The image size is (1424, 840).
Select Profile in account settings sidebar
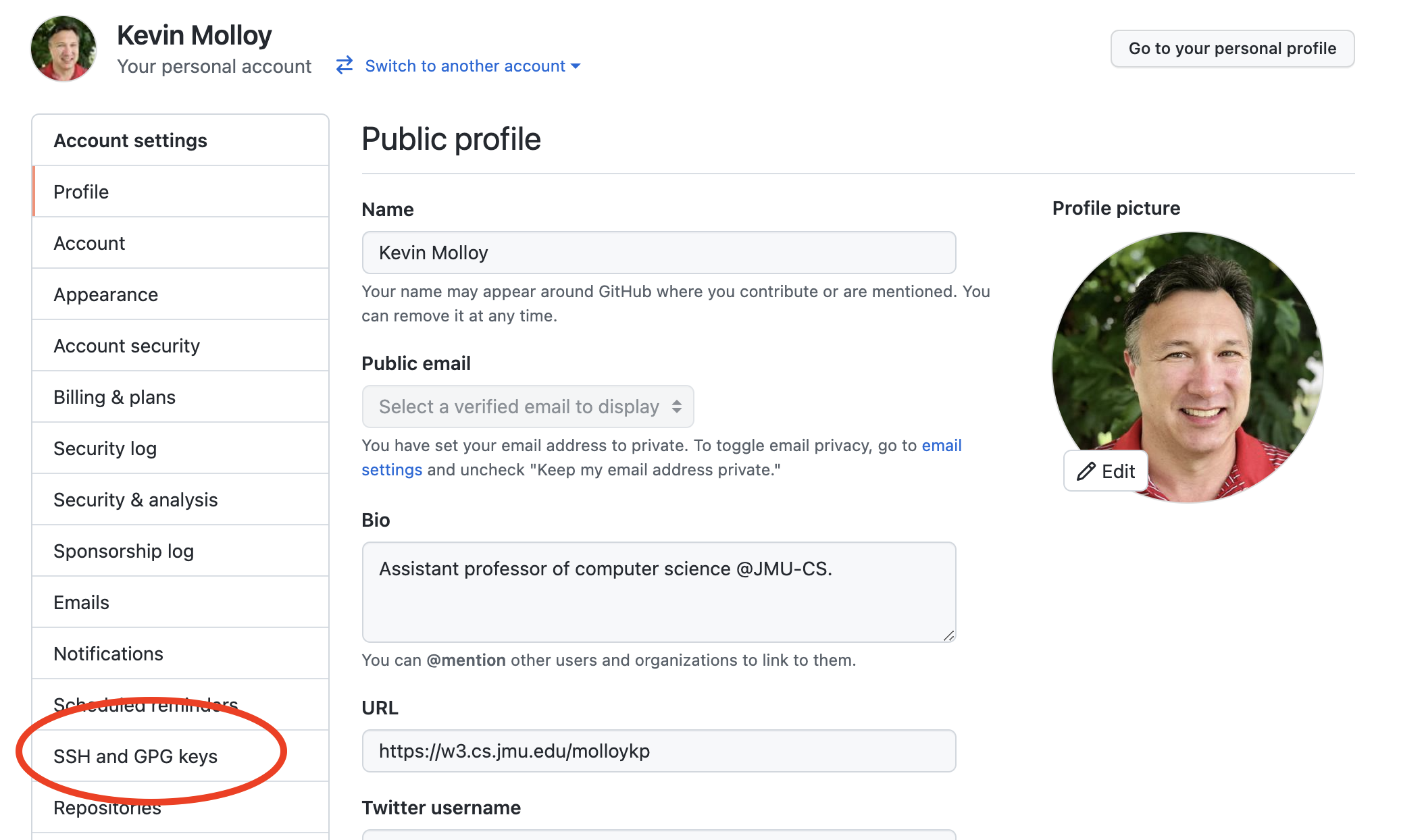tap(81, 192)
